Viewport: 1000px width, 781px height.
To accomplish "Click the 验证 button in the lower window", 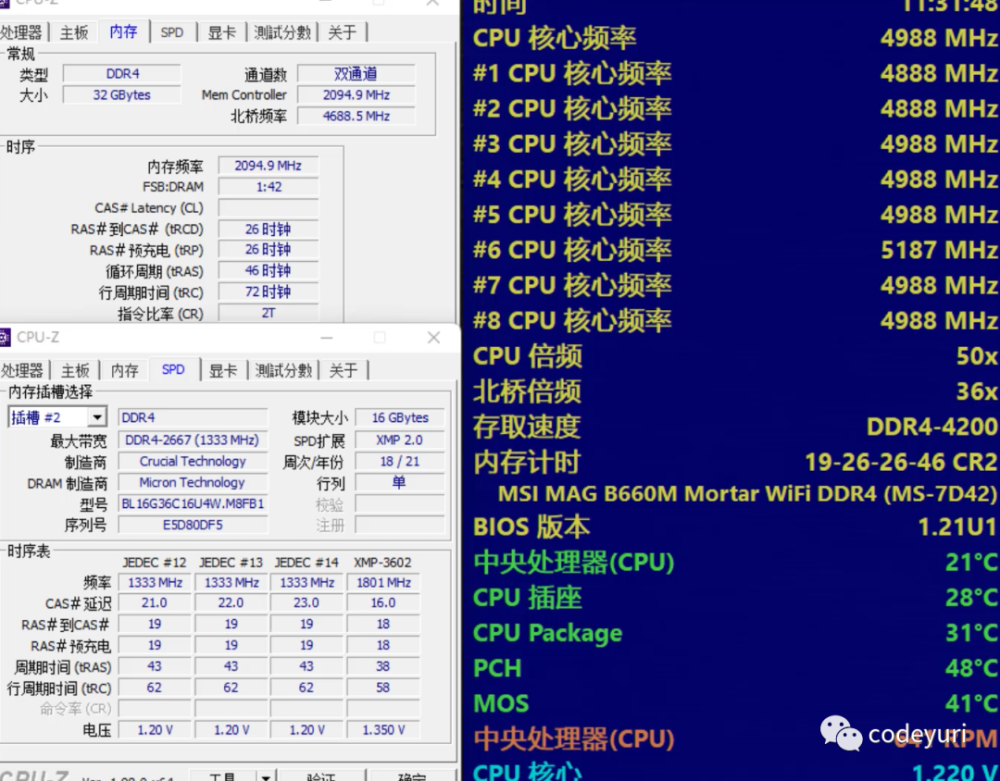I will tap(321, 776).
